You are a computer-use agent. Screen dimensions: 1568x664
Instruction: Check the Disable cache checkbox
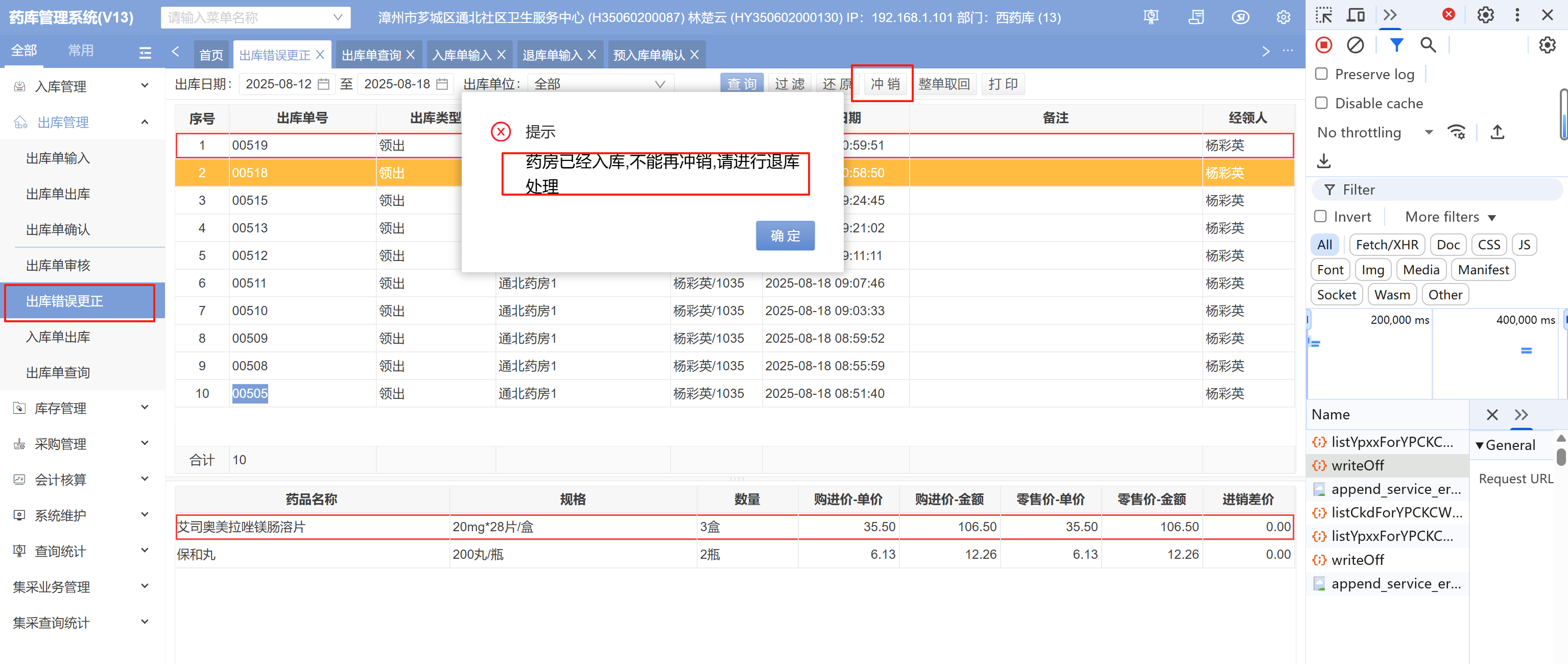tap(1321, 103)
